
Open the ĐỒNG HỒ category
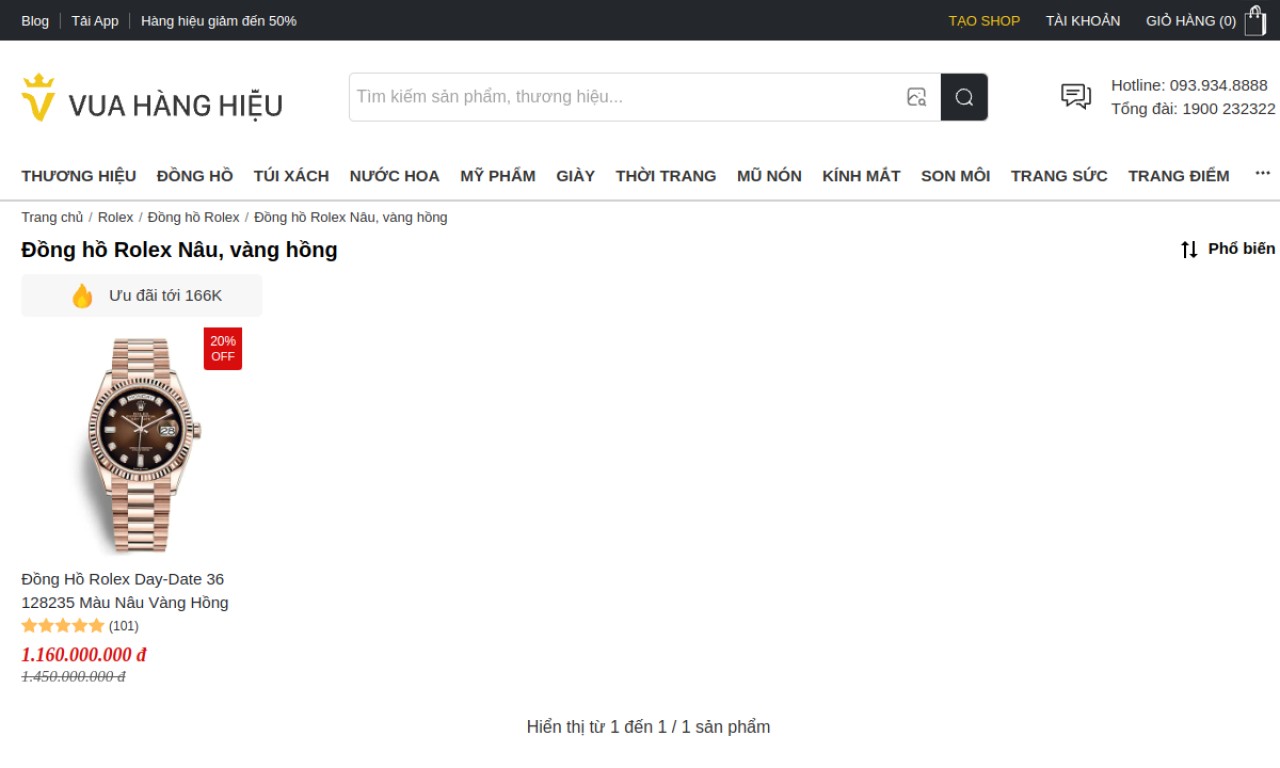point(195,176)
